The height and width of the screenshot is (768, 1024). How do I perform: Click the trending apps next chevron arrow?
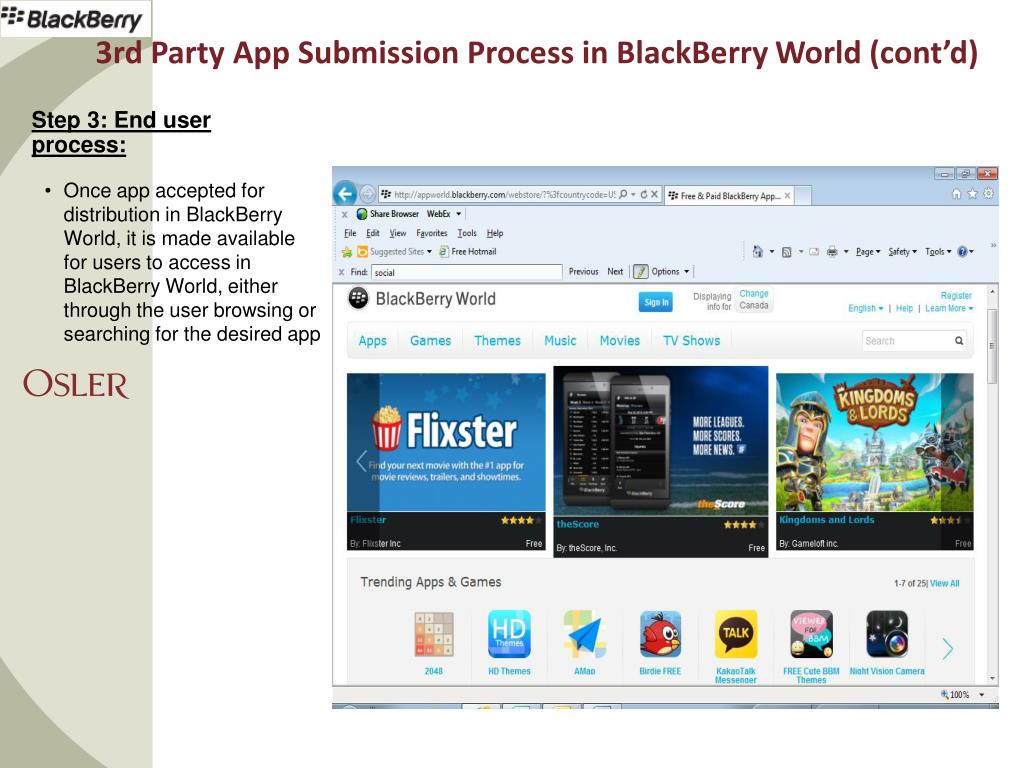tap(948, 648)
